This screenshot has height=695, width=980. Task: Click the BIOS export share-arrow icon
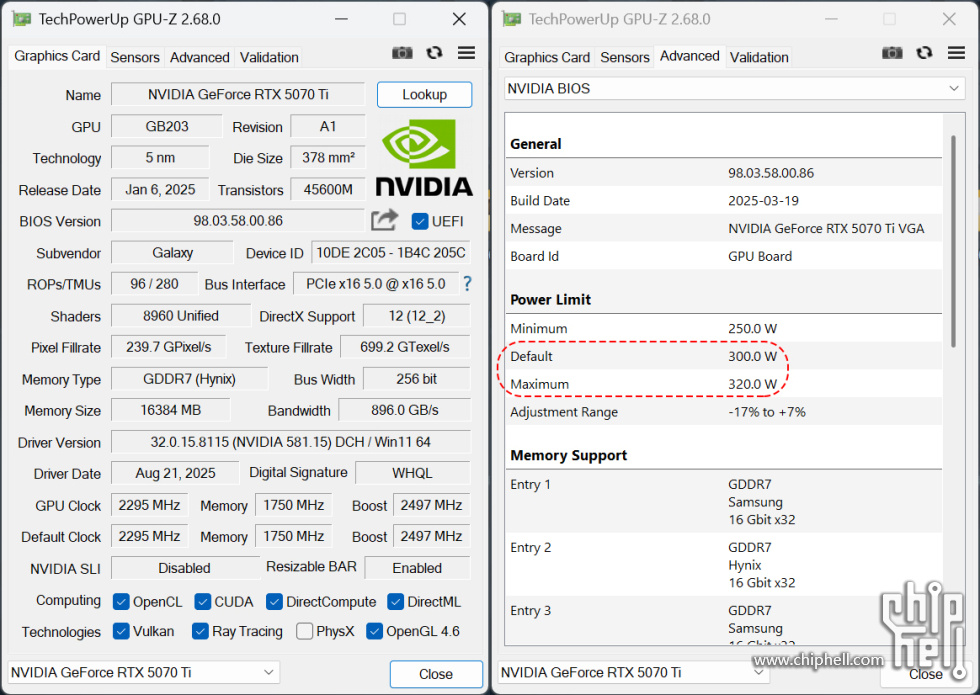coord(384,220)
